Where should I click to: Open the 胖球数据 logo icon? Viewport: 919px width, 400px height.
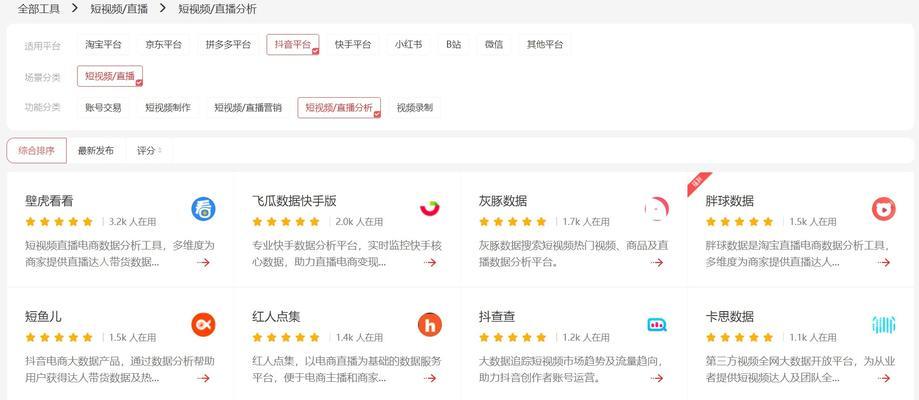tap(883, 209)
